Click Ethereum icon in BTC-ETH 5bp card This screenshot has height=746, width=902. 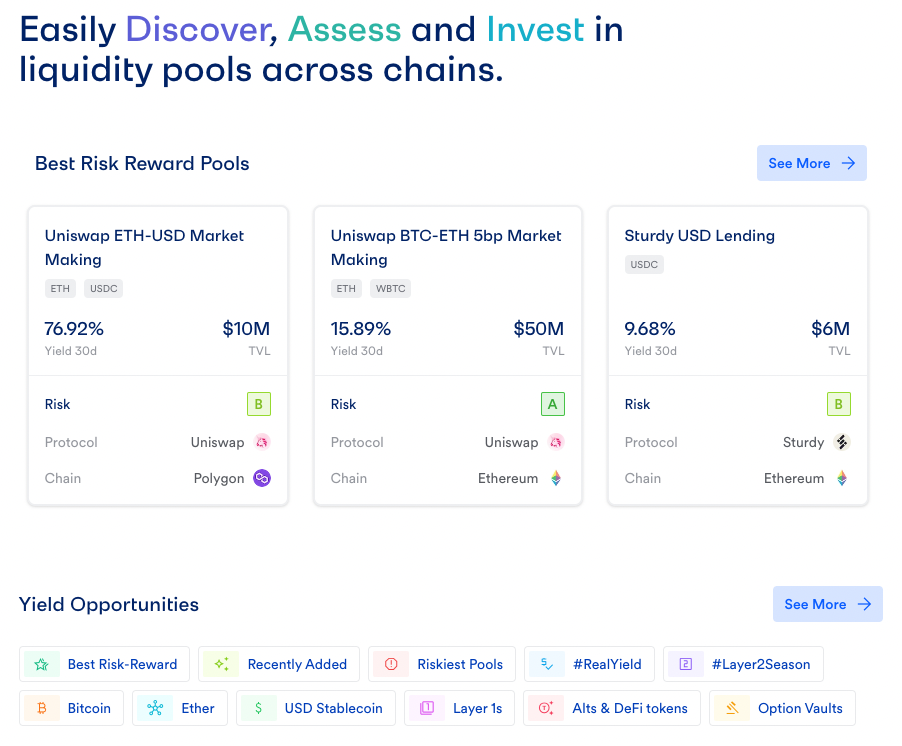click(556, 478)
